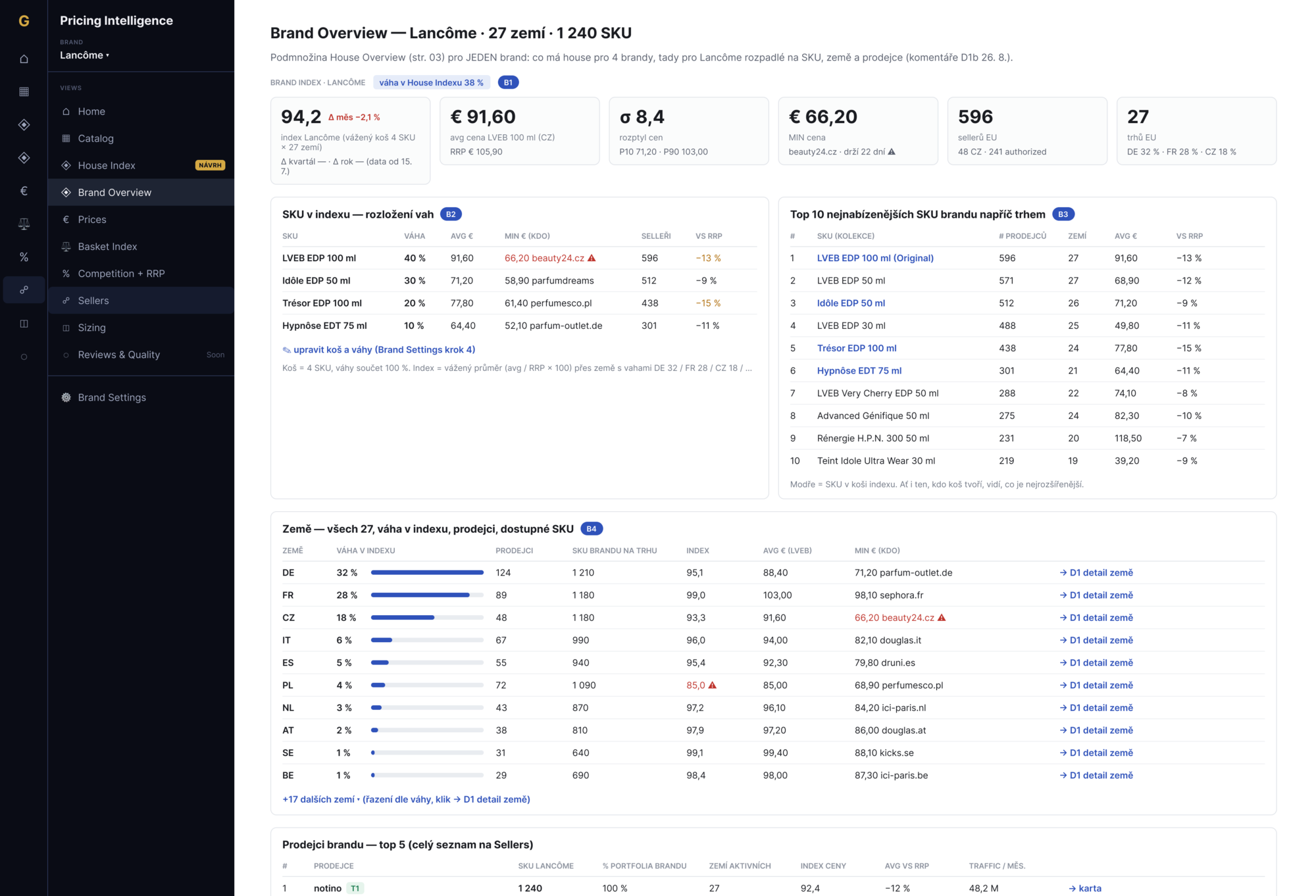Click the 94,2 index Lancôme card
Viewport: 1316px width, 896px height.
click(350, 141)
